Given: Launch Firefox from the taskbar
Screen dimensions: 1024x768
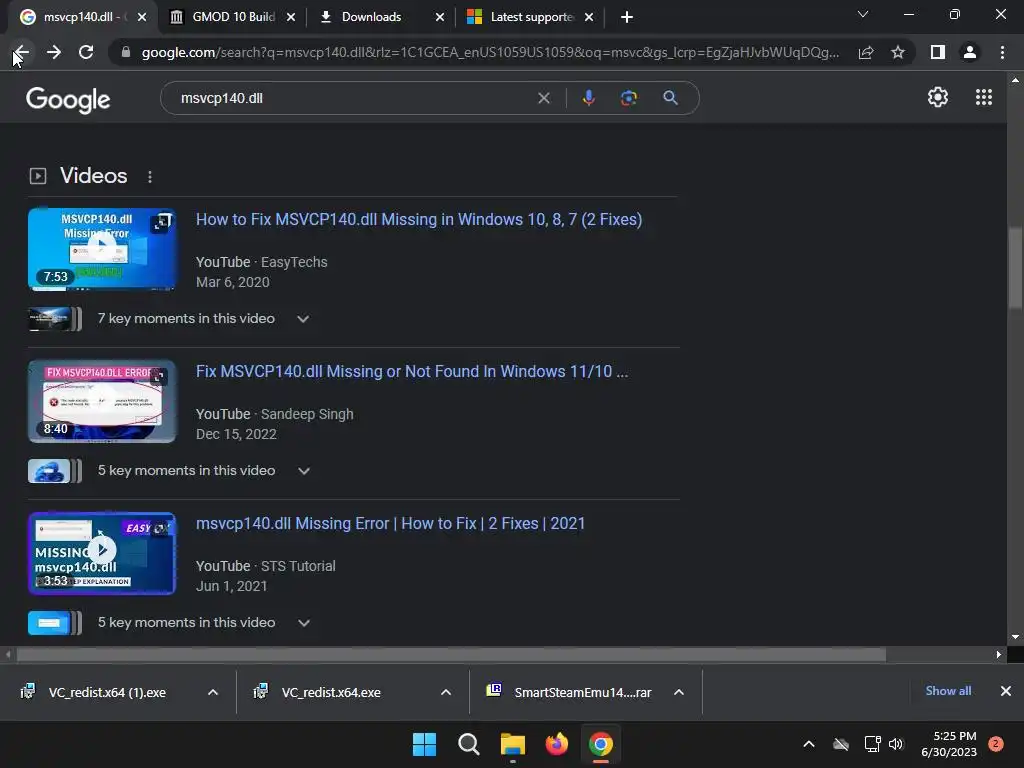Looking at the screenshot, I should (556, 744).
